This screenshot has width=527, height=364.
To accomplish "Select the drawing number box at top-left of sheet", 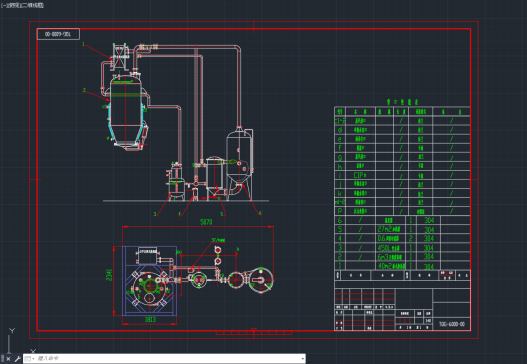I will click(58, 34).
